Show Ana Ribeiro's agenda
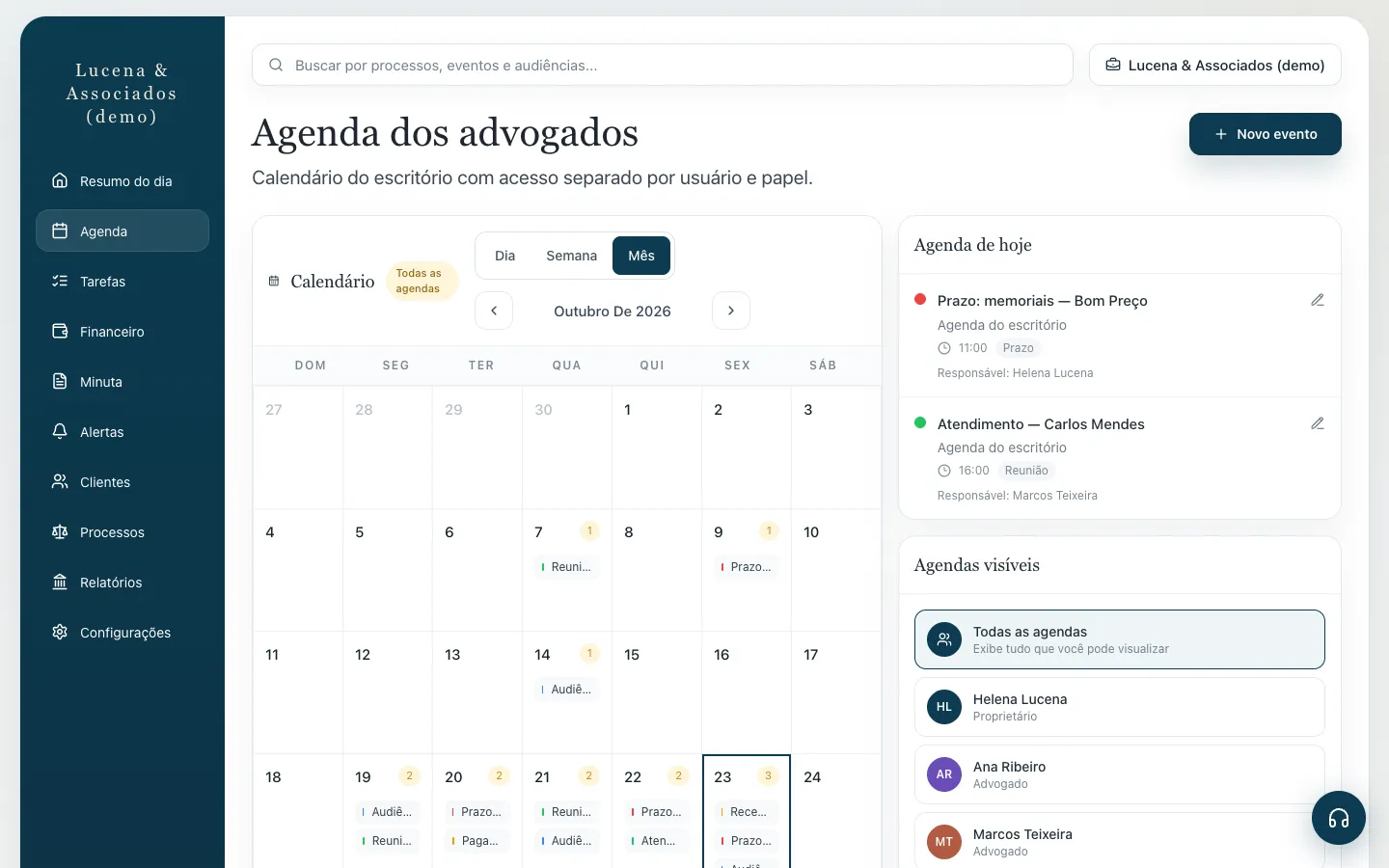 pos(1120,774)
